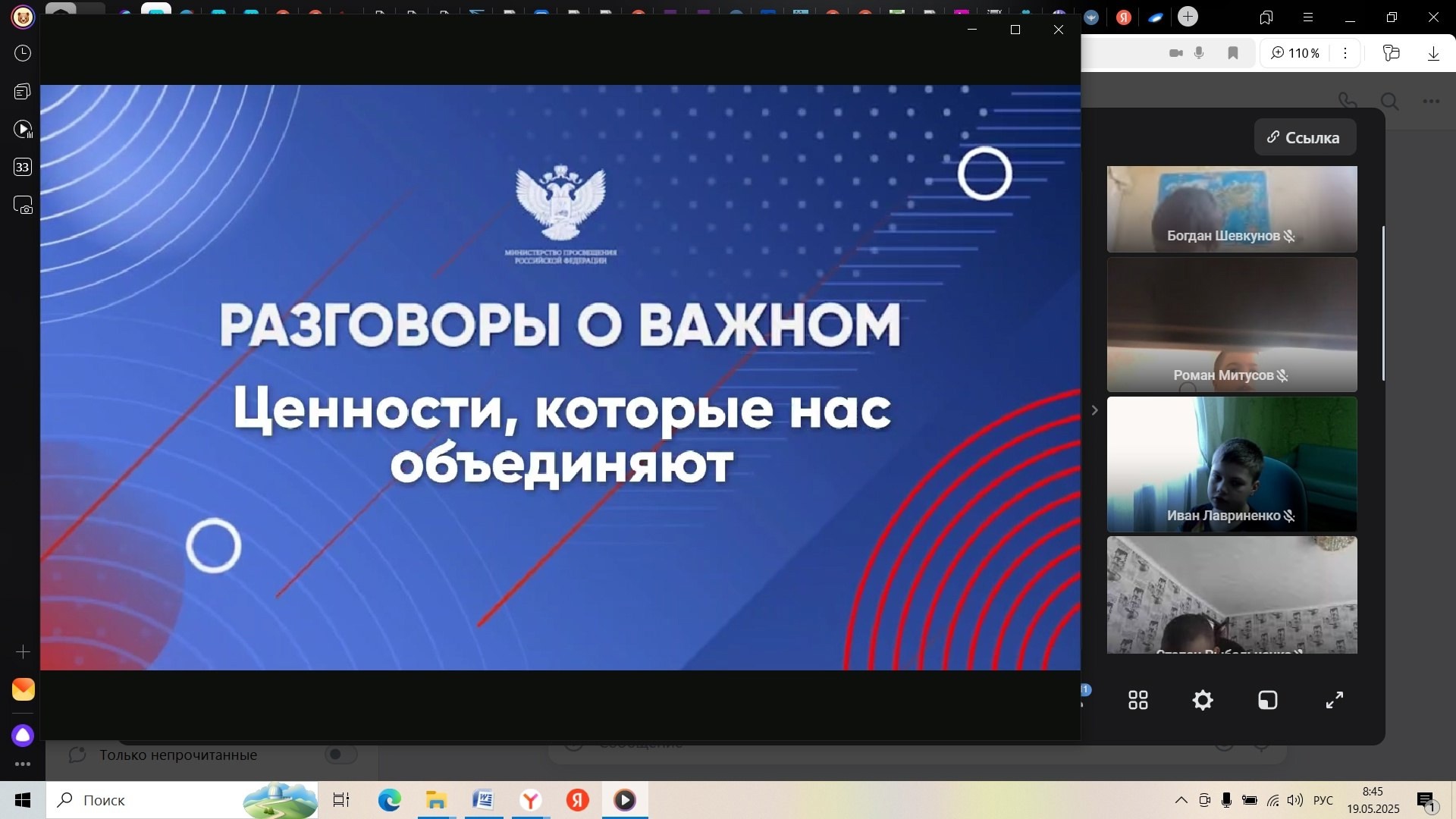Open call settings gear icon
This screenshot has height=819, width=1456.
click(1203, 700)
